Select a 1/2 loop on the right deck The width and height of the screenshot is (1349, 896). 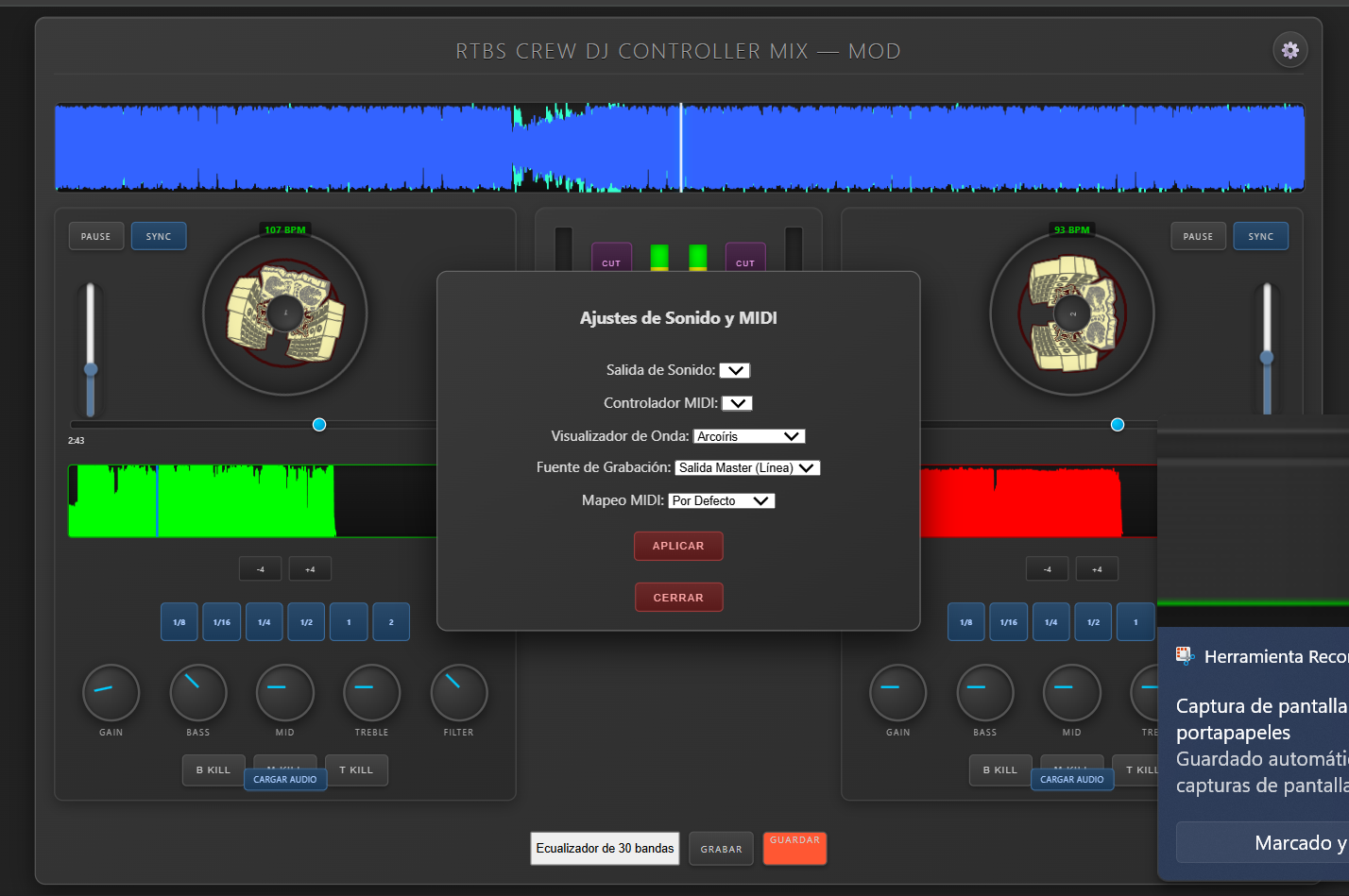tap(1093, 621)
